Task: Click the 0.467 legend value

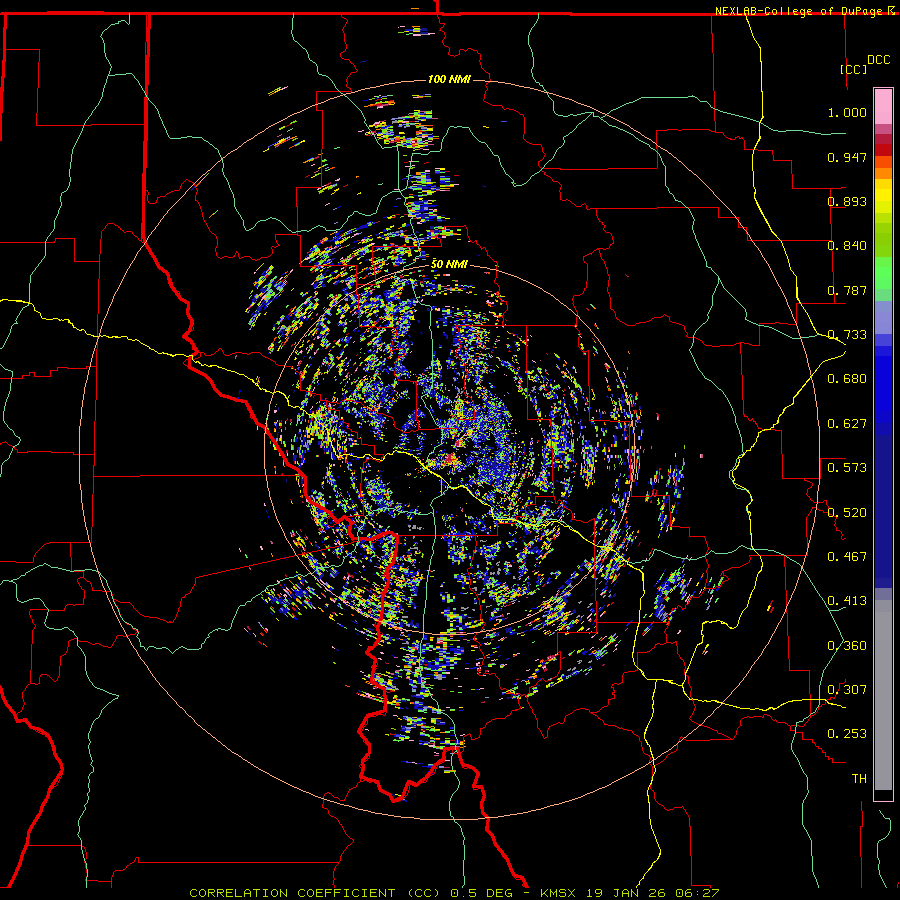Action: (847, 557)
